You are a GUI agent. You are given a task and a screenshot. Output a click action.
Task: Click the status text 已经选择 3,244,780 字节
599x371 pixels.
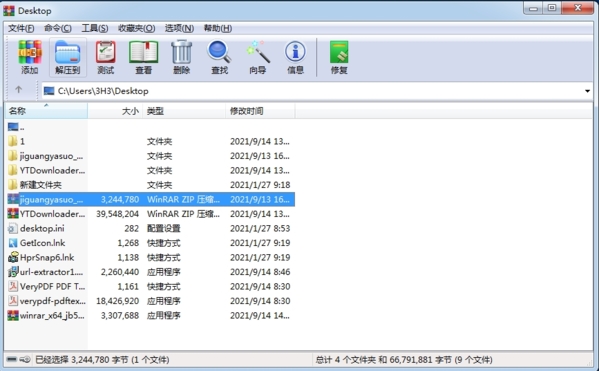82,360
